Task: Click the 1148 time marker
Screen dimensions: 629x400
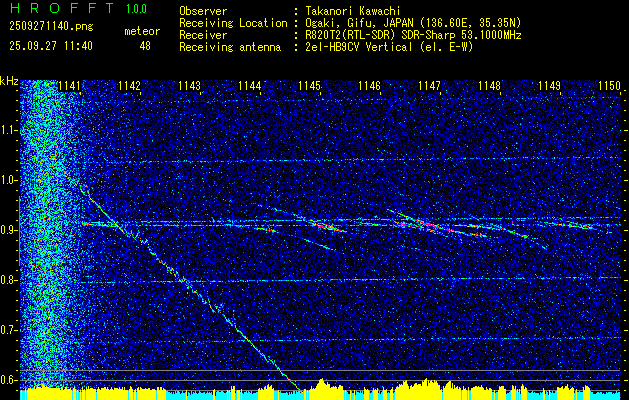Action: (x=490, y=86)
